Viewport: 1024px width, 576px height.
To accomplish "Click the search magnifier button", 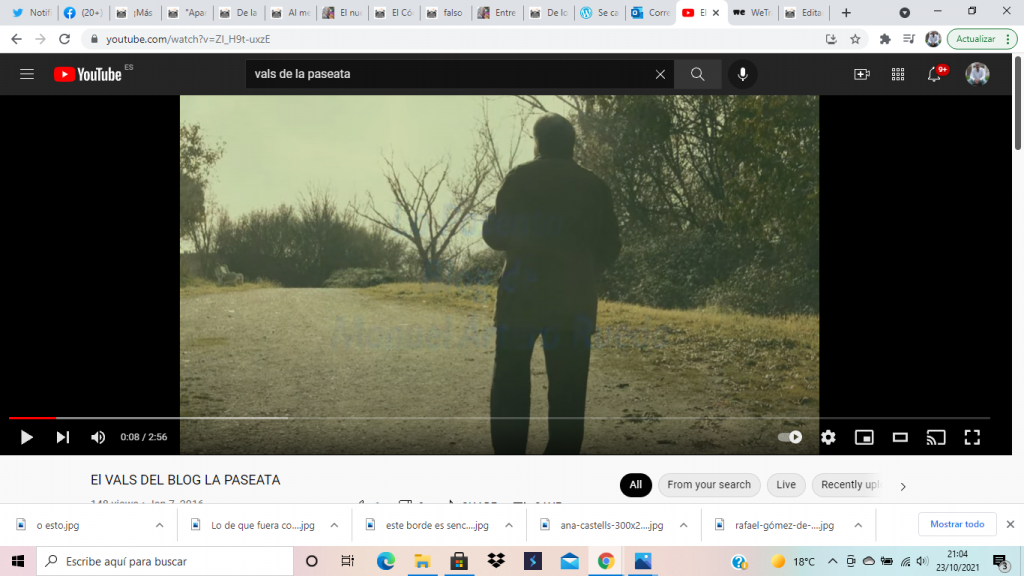I will (697, 74).
